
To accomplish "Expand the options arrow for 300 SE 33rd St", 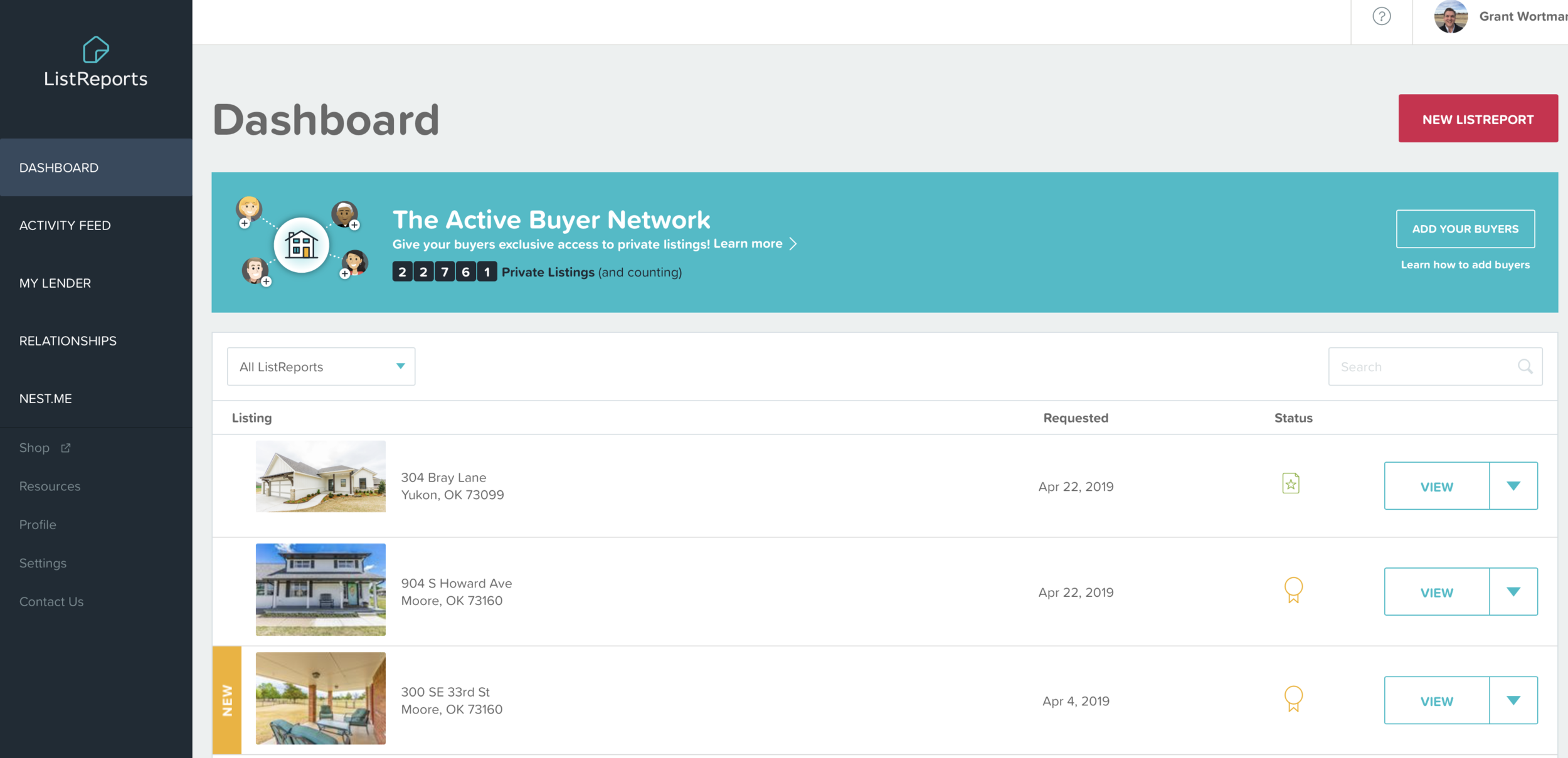I will tap(1513, 700).
